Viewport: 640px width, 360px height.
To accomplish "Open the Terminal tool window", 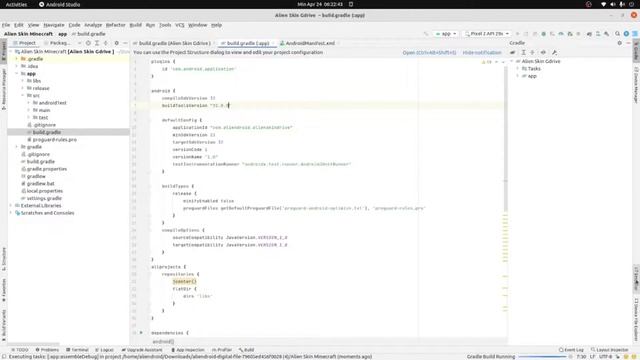I will pyautogui.click(x=77, y=350).
